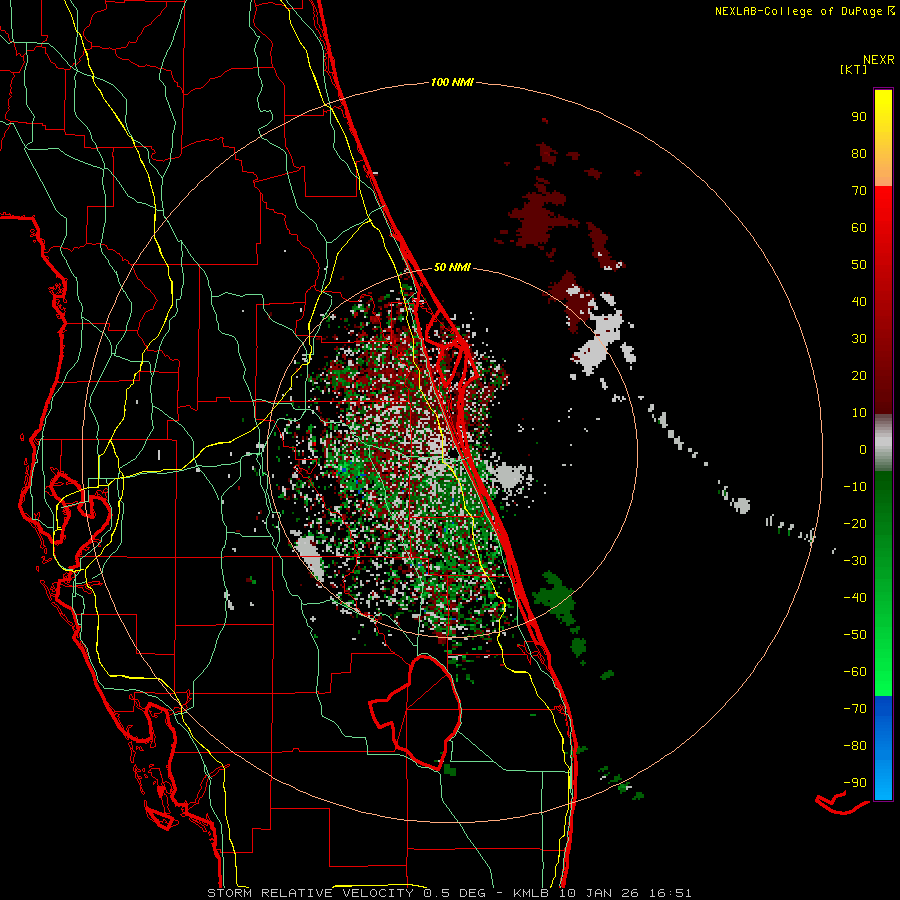
Task: Click the 80 value on the velocity scale
Action: click(859, 153)
